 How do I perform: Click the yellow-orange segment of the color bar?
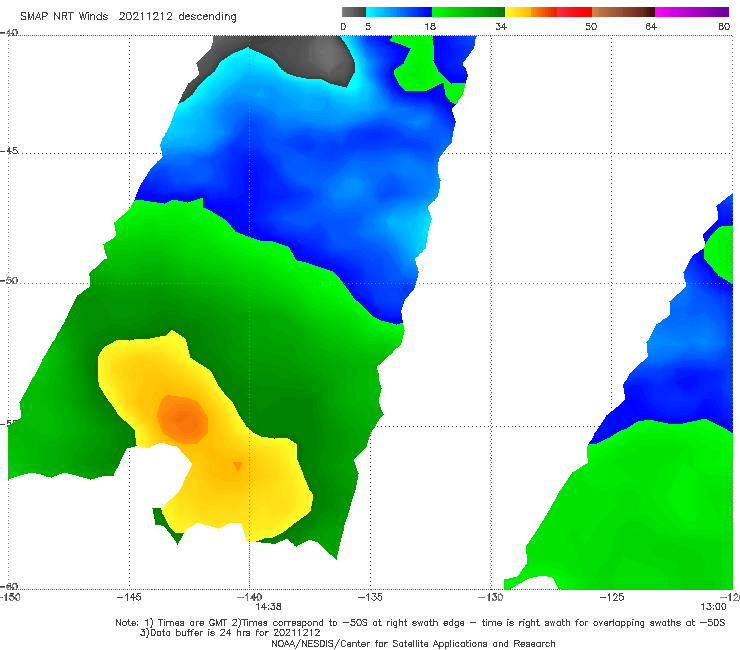point(531,12)
